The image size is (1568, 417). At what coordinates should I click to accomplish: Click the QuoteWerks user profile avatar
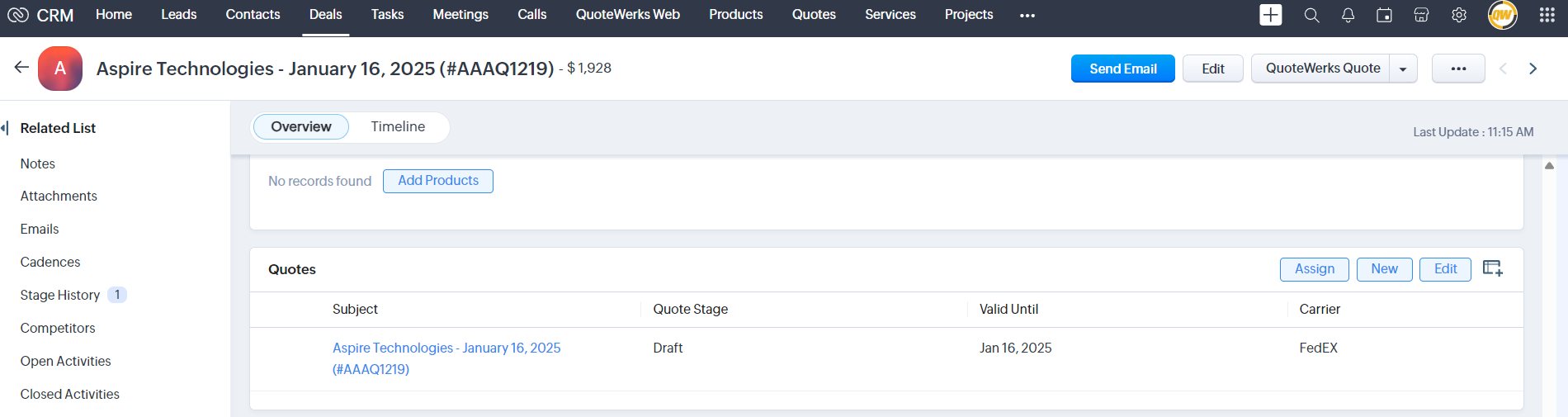tap(1502, 15)
